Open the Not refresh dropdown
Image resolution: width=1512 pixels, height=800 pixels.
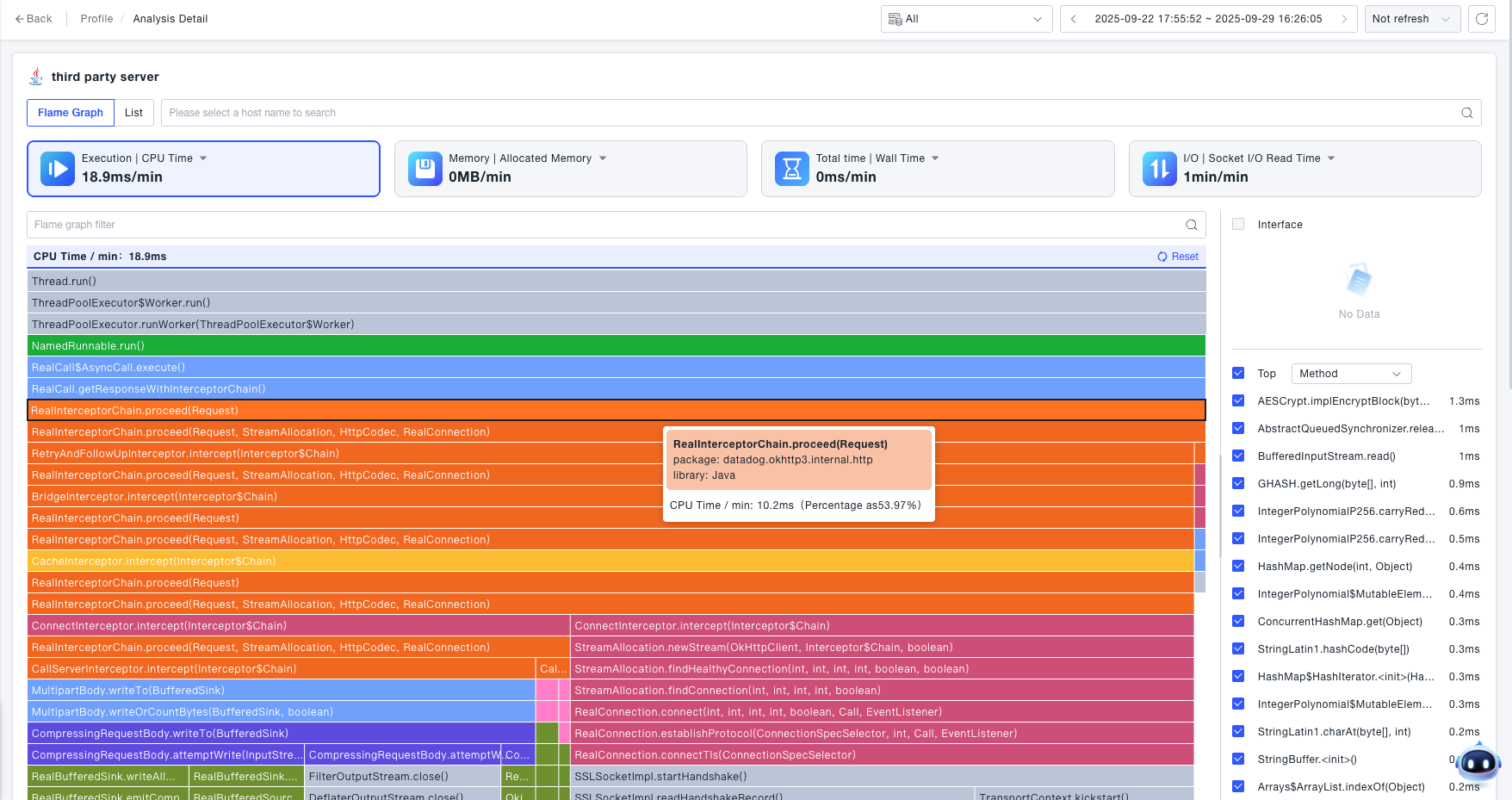click(x=1412, y=19)
